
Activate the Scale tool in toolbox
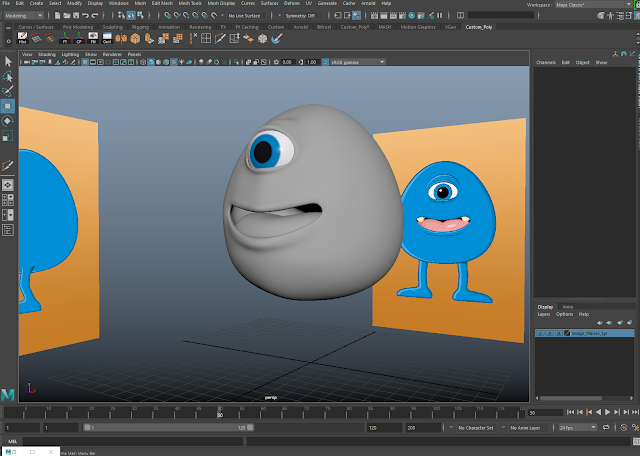pos(8,136)
